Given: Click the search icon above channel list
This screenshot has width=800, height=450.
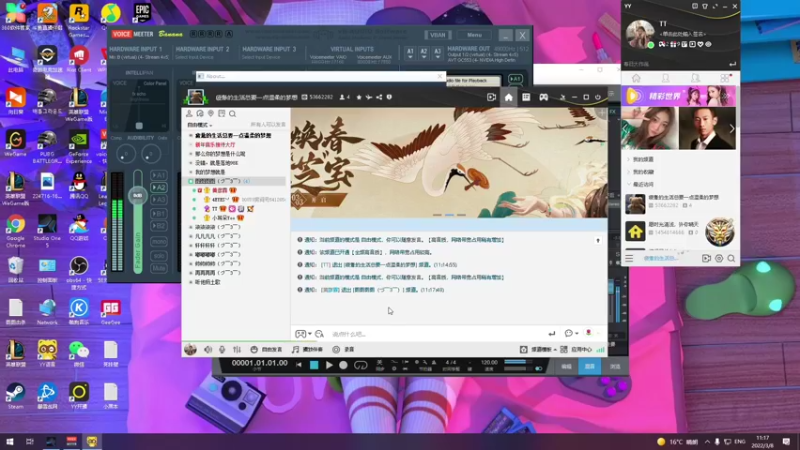Looking at the screenshot, I should [x=232, y=114].
